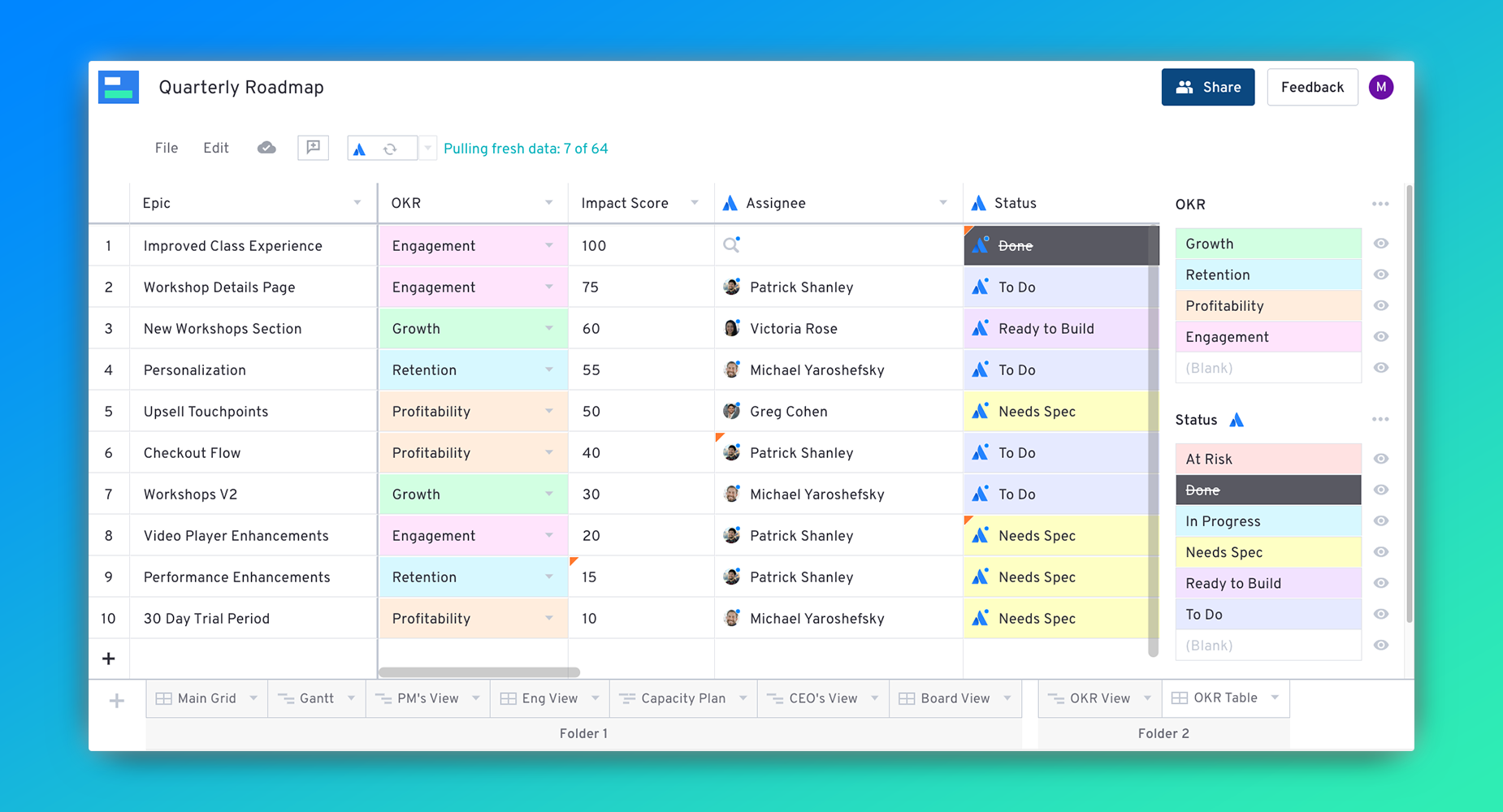Click the M user avatar
1503x812 pixels.
[x=1381, y=87]
